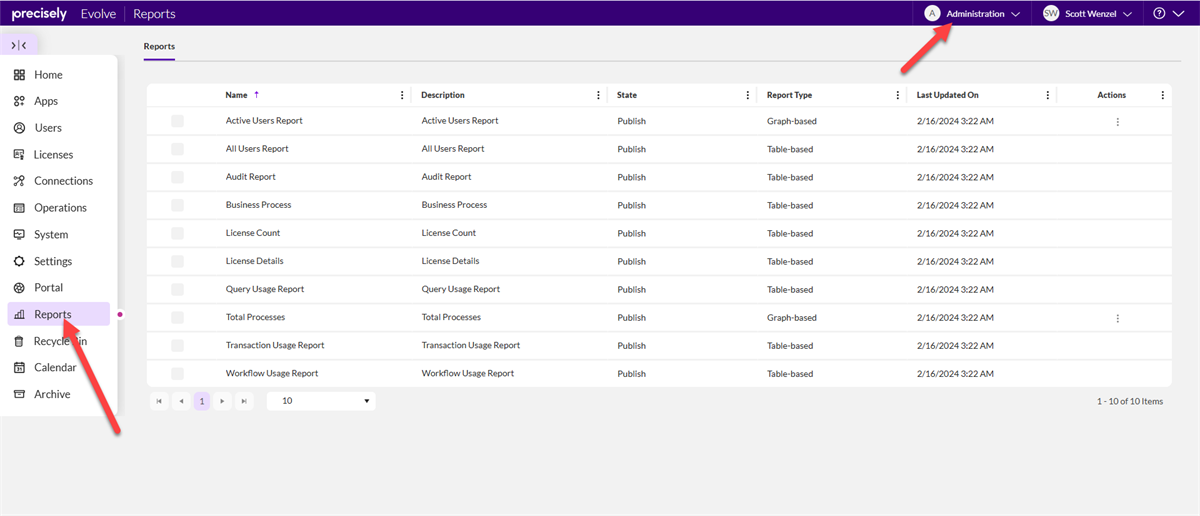The width and height of the screenshot is (1200, 516).
Task: Click page number 1 button
Action: coord(202,401)
